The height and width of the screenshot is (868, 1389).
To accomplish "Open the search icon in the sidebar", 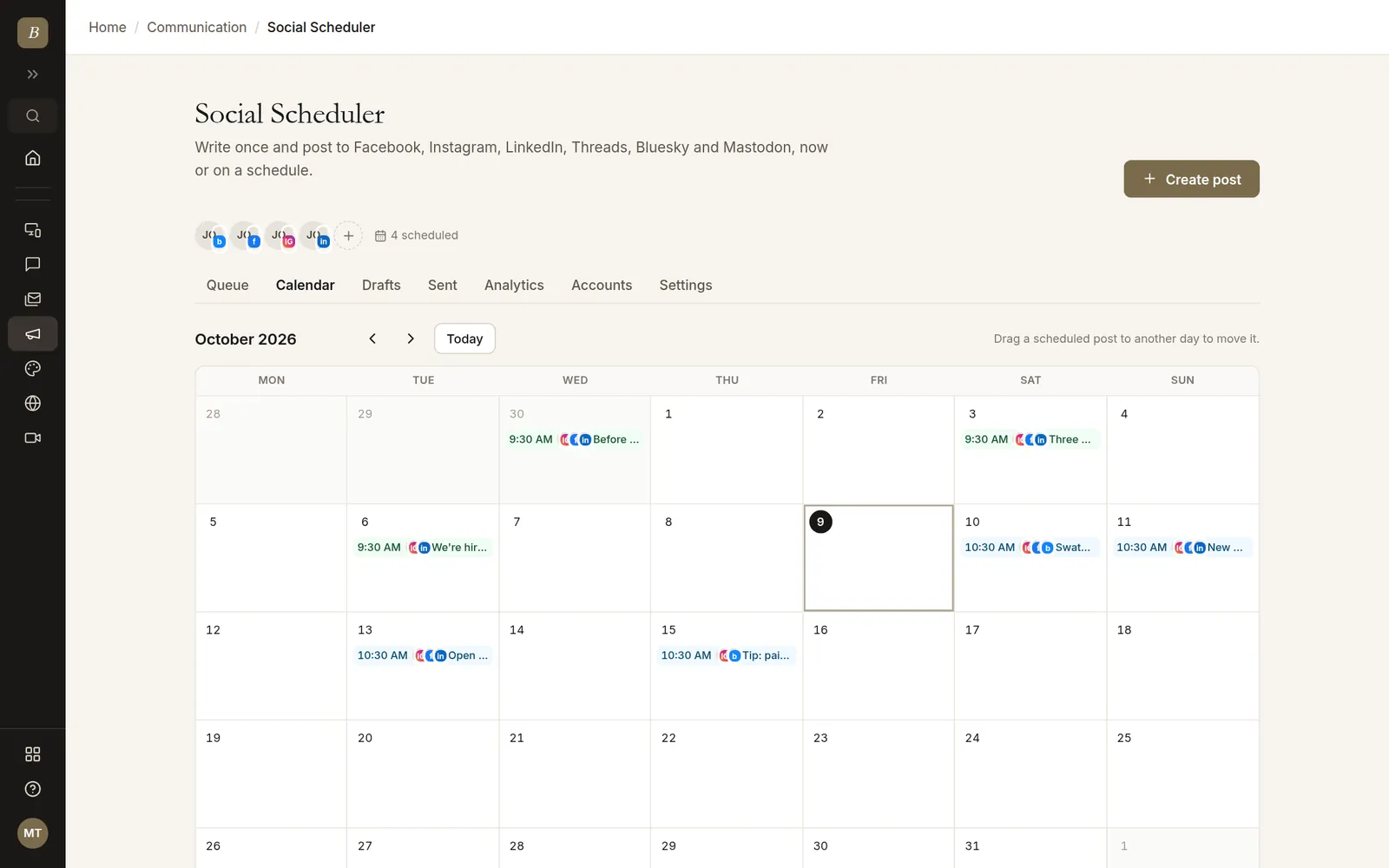I will tap(33, 116).
